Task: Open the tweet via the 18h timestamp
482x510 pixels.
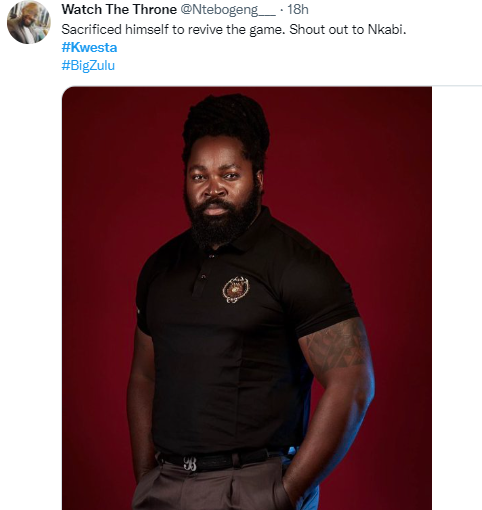Action: 298,10
